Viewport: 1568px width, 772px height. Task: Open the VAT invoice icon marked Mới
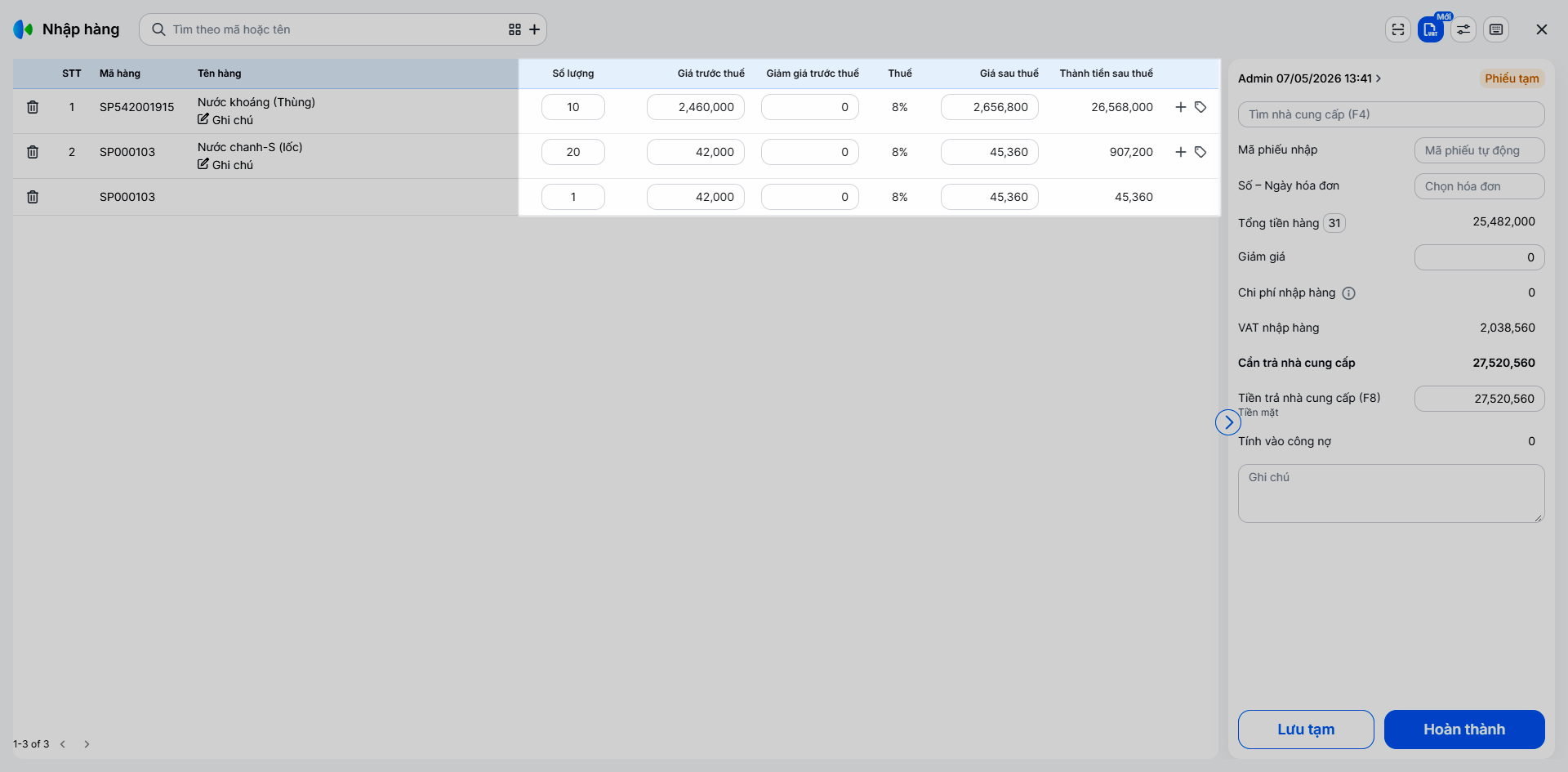1430,29
